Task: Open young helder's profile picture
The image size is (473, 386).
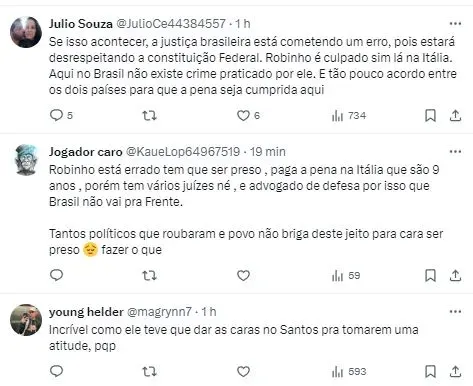Action: [26, 320]
